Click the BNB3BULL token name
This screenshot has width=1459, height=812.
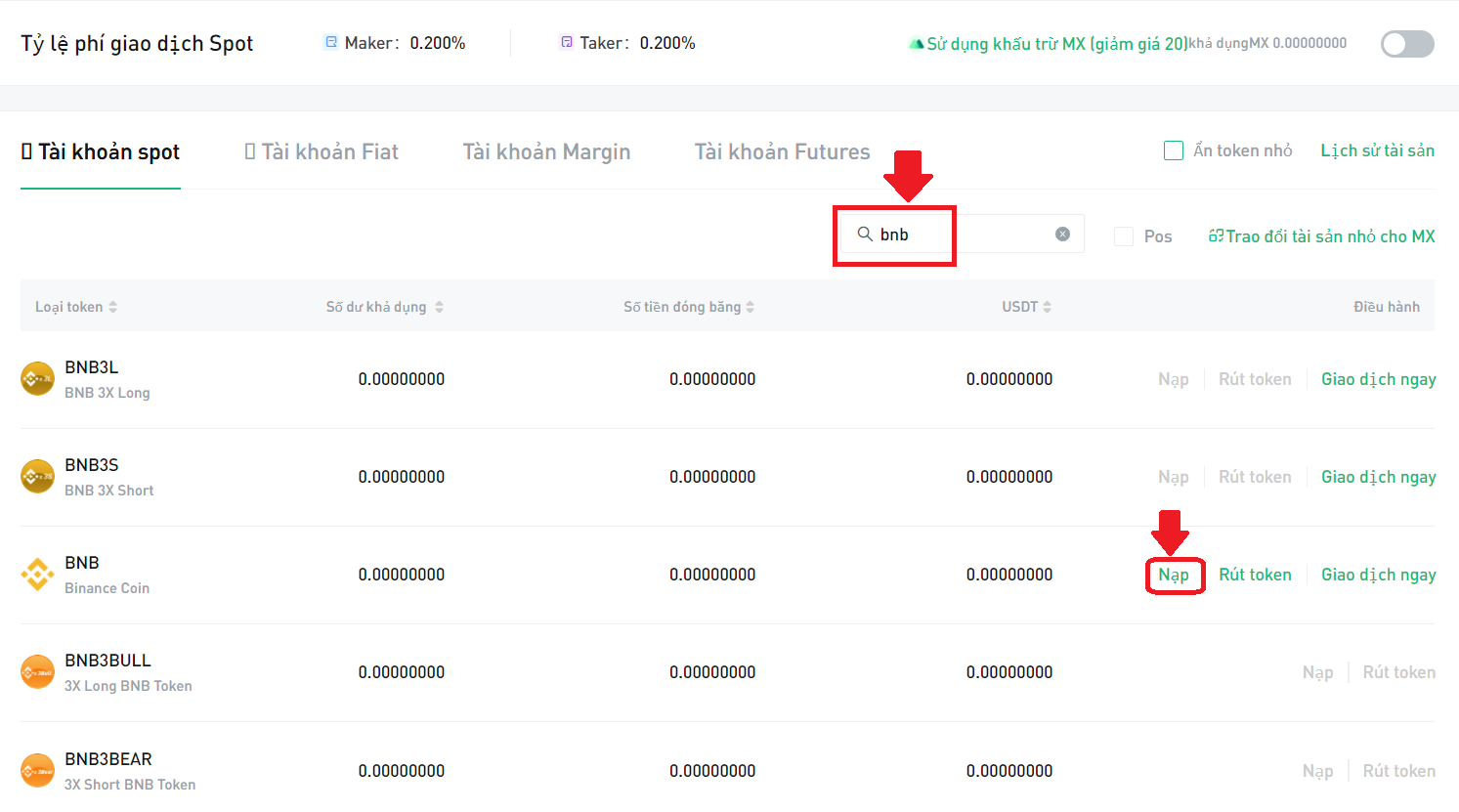[107, 661]
